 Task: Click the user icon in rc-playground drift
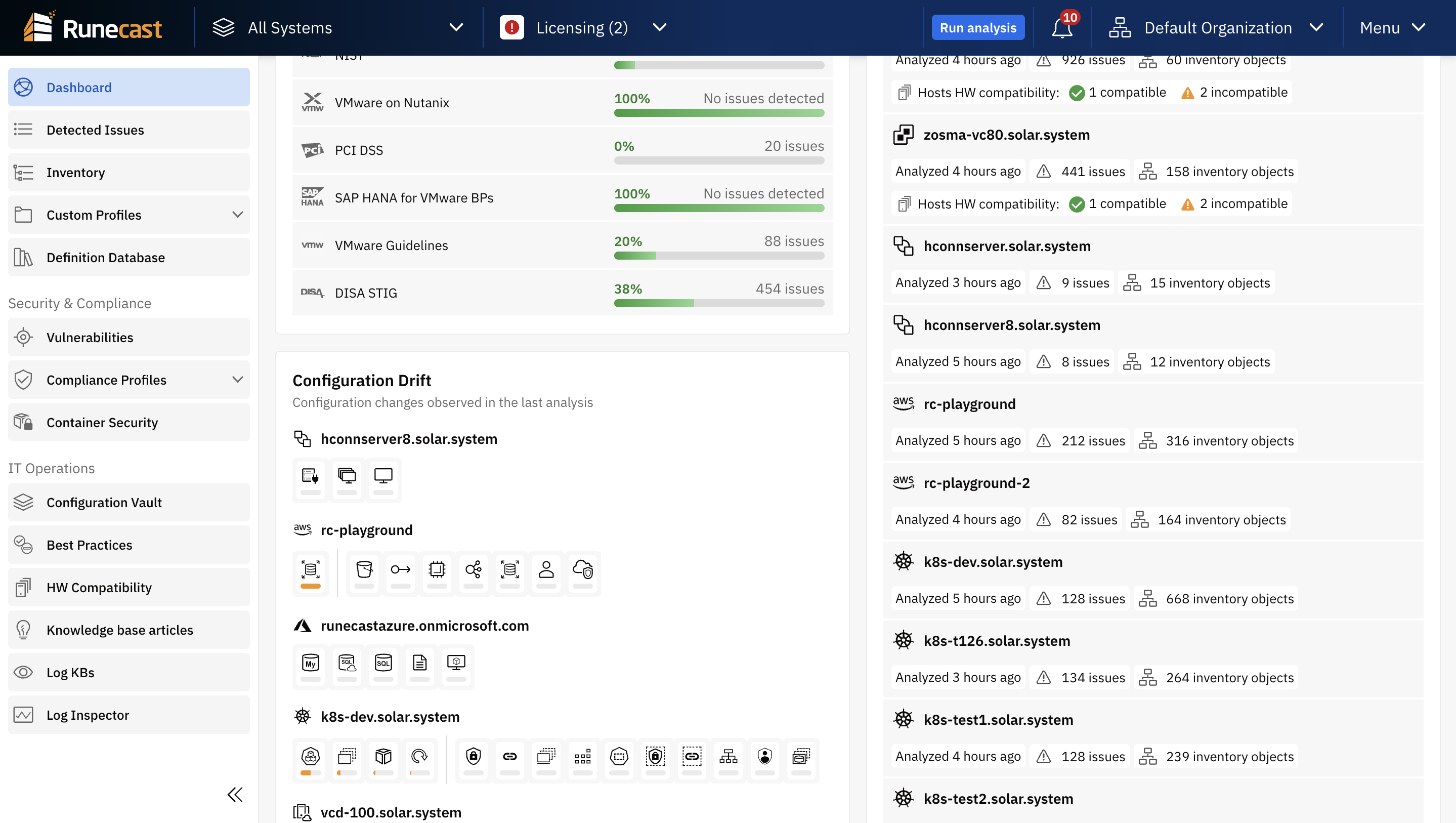point(545,569)
